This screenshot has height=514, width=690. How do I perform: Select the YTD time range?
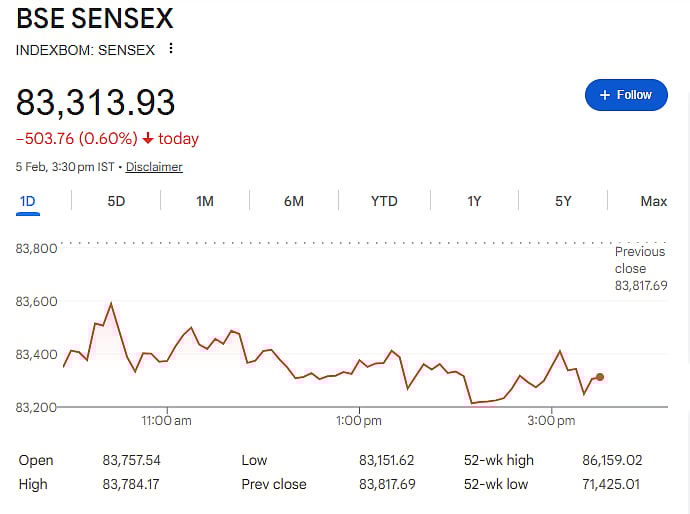[384, 201]
